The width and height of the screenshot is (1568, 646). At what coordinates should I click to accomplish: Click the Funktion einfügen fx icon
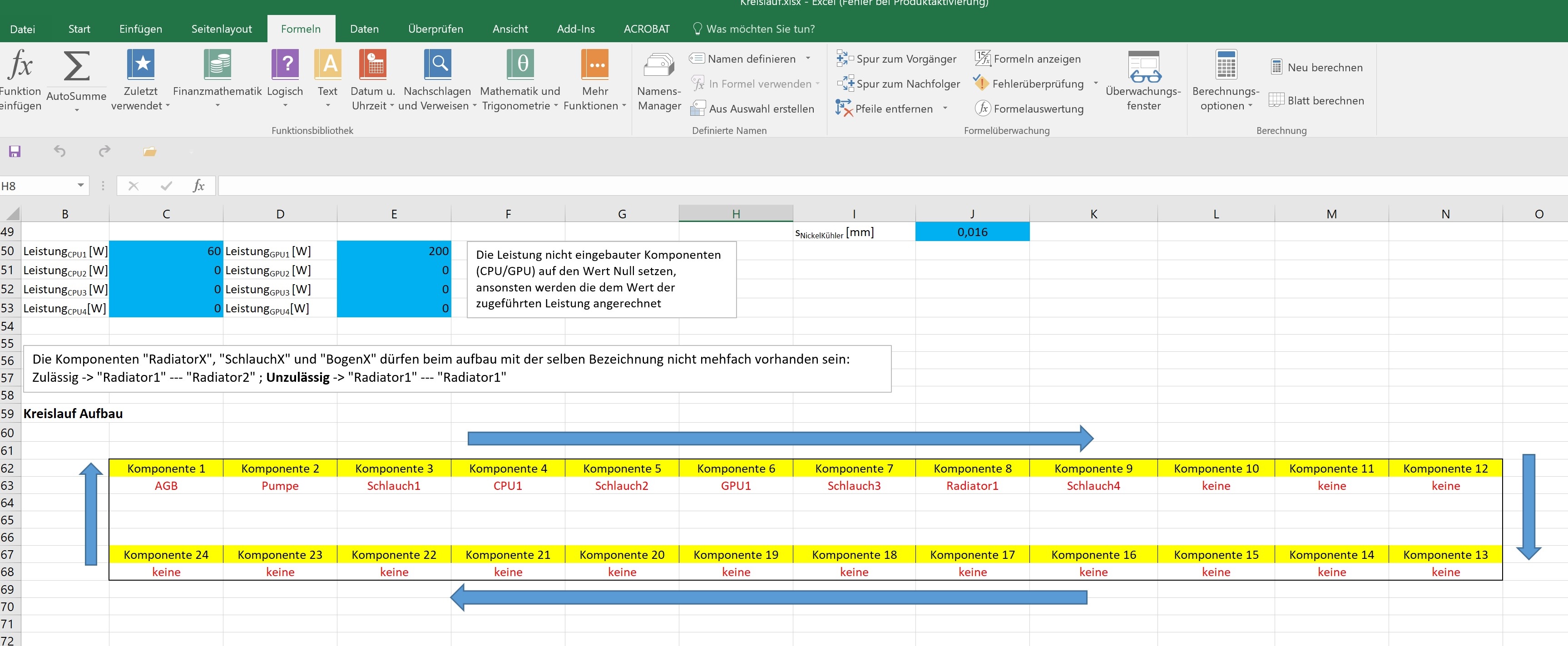point(20,64)
